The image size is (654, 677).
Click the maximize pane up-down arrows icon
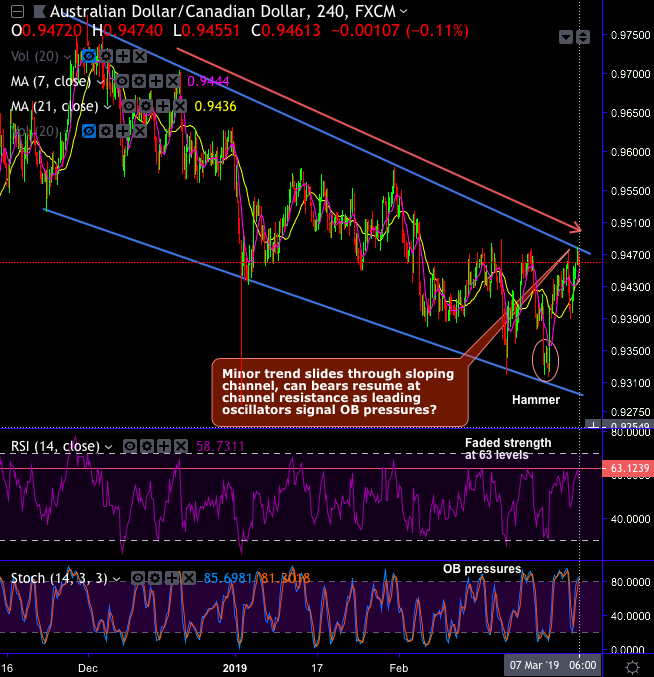(x=583, y=37)
